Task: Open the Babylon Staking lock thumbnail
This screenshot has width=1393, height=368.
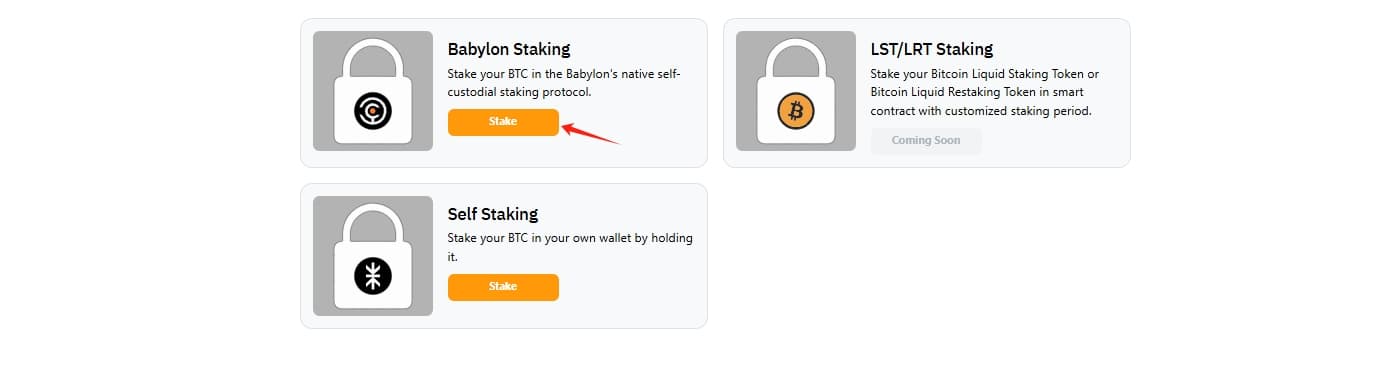Action: coord(373,91)
